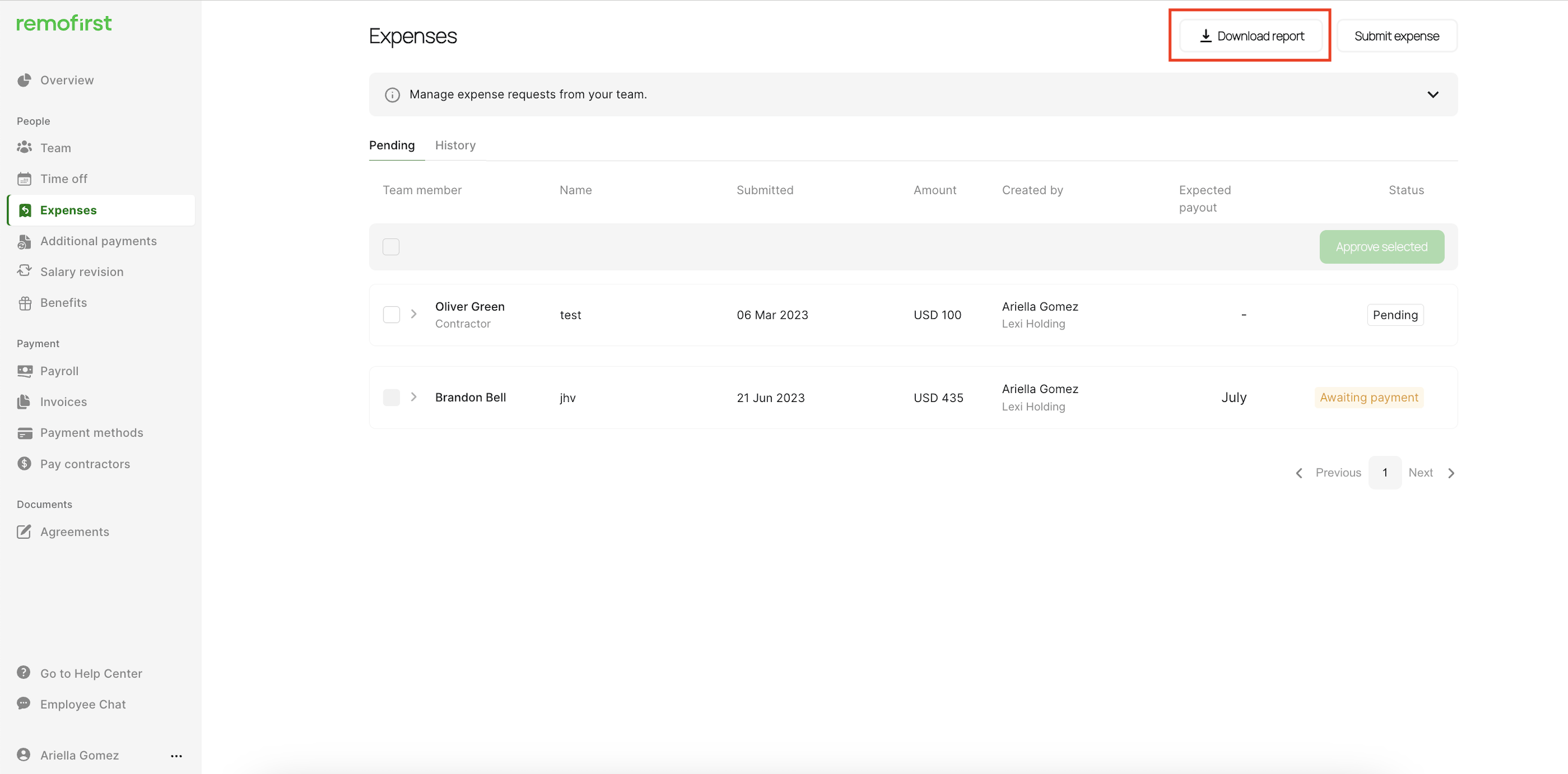The height and width of the screenshot is (774, 1568).
Task: Click the Payroll cash icon
Action: click(25, 371)
